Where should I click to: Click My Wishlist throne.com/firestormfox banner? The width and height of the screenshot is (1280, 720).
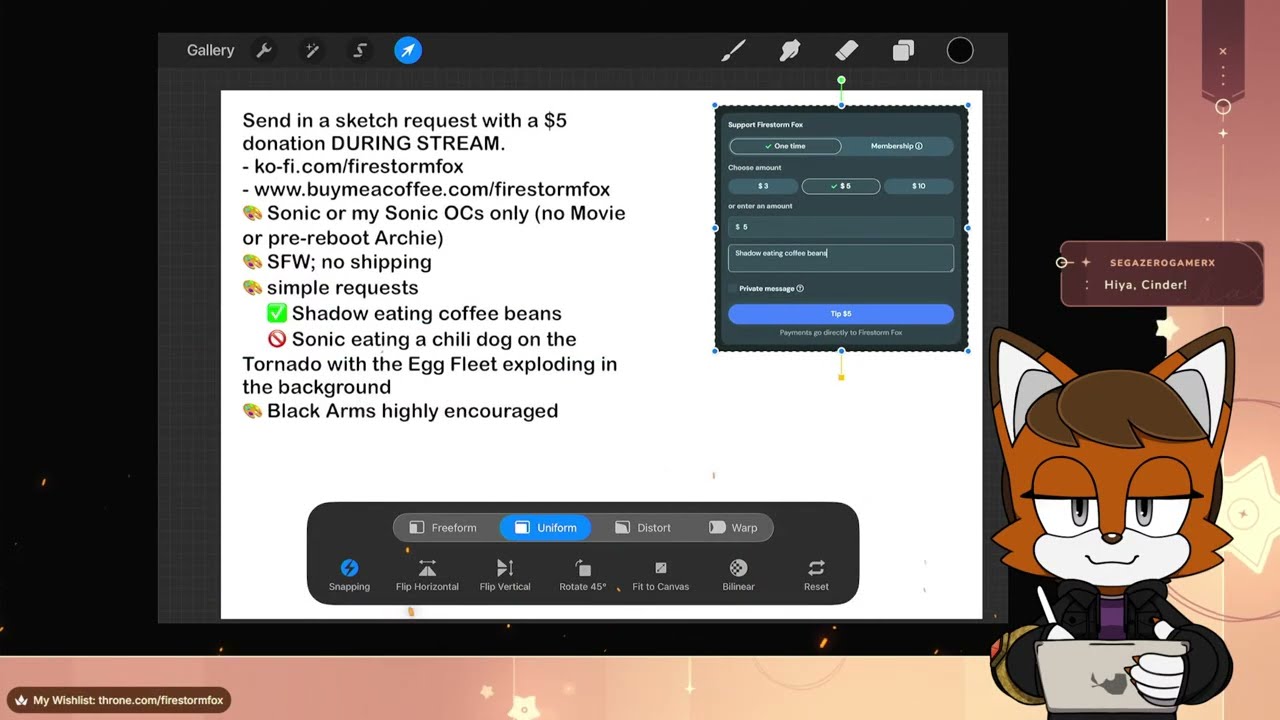coord(119,700)
